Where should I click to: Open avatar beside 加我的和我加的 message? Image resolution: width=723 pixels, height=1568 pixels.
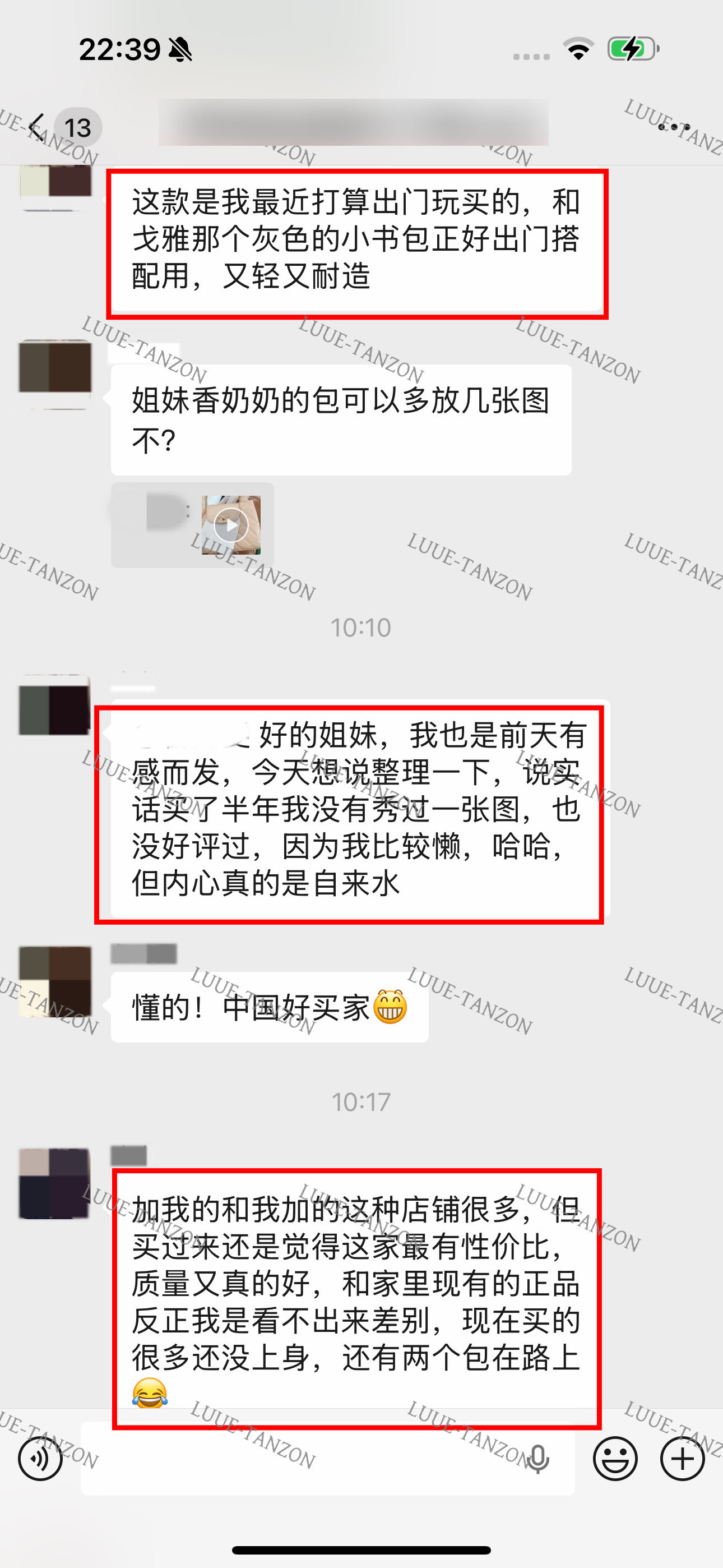click(55, 1183)
